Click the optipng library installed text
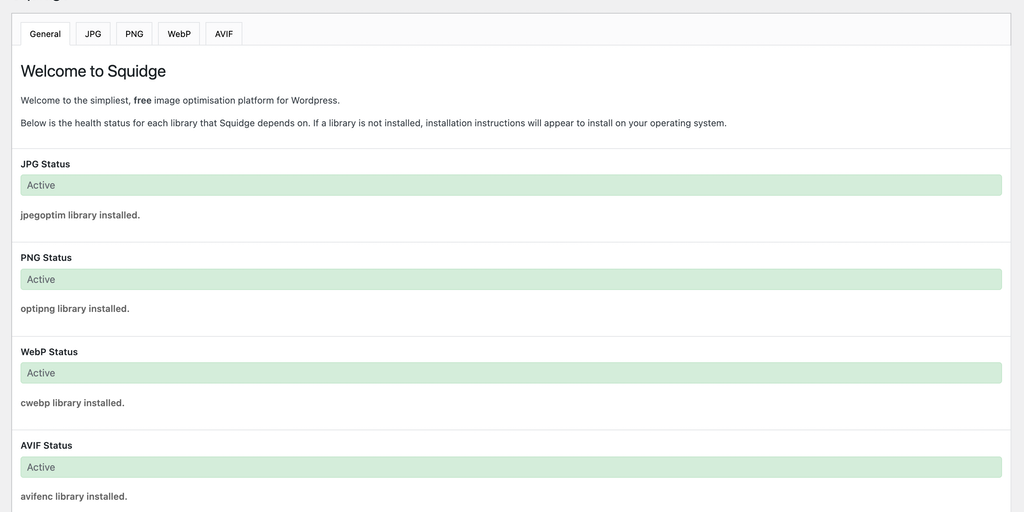 (75, 309)
